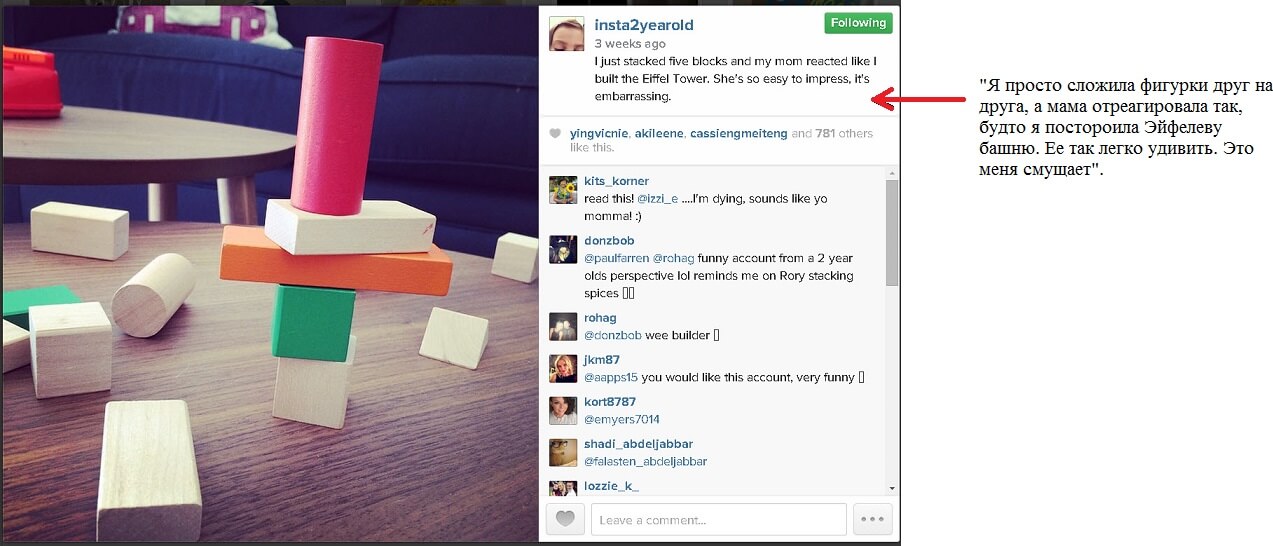Screen dimensions: 1273x546
Task: Open the insta2yearold username link
Action: coord(644,25)
